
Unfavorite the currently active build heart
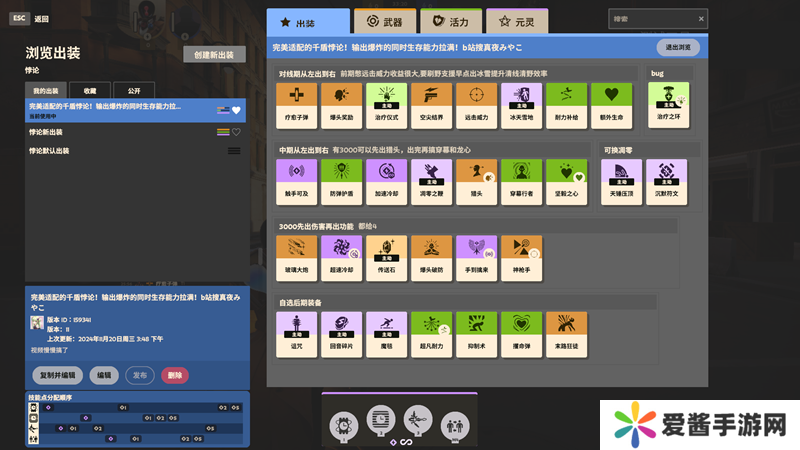pyautogui.click(x=237, y=110)
